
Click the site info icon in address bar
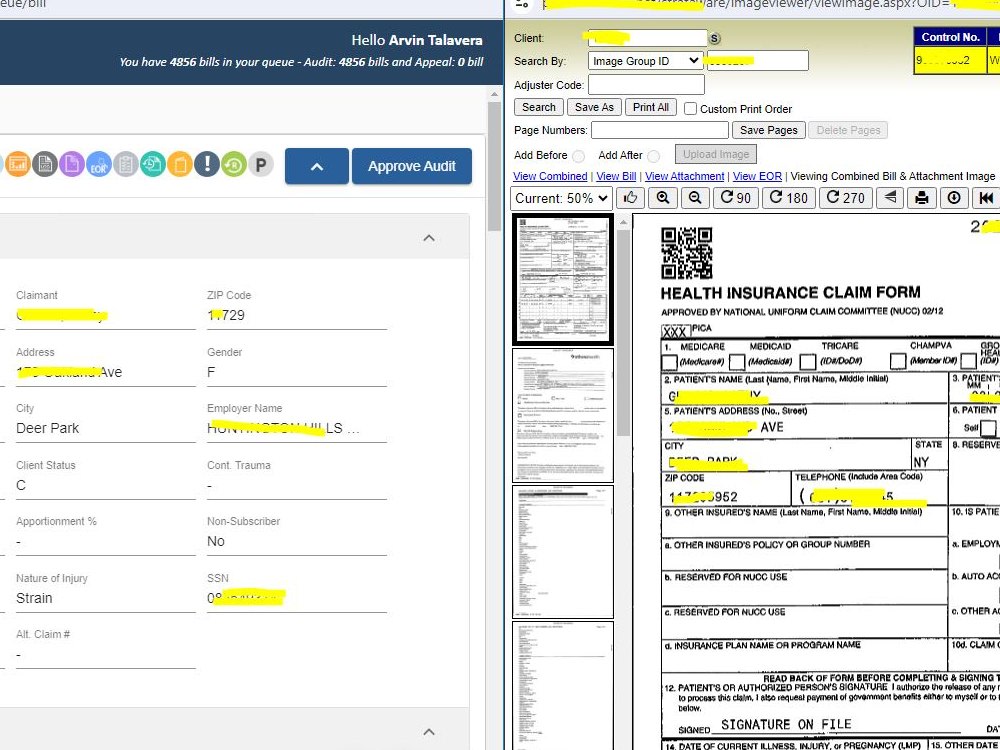click(x=522, y=4)
